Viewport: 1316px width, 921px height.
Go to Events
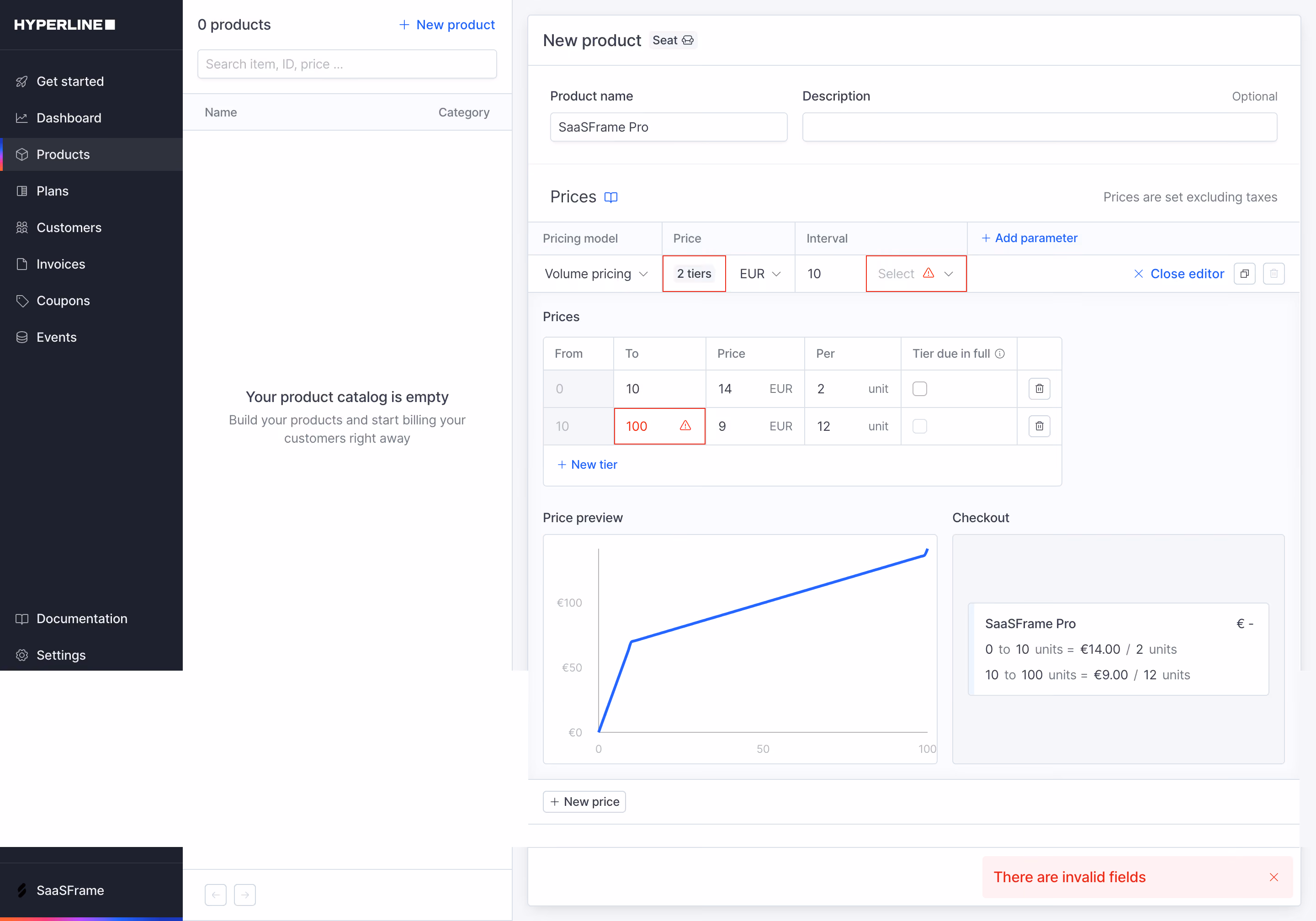click(x=91, y=337)
